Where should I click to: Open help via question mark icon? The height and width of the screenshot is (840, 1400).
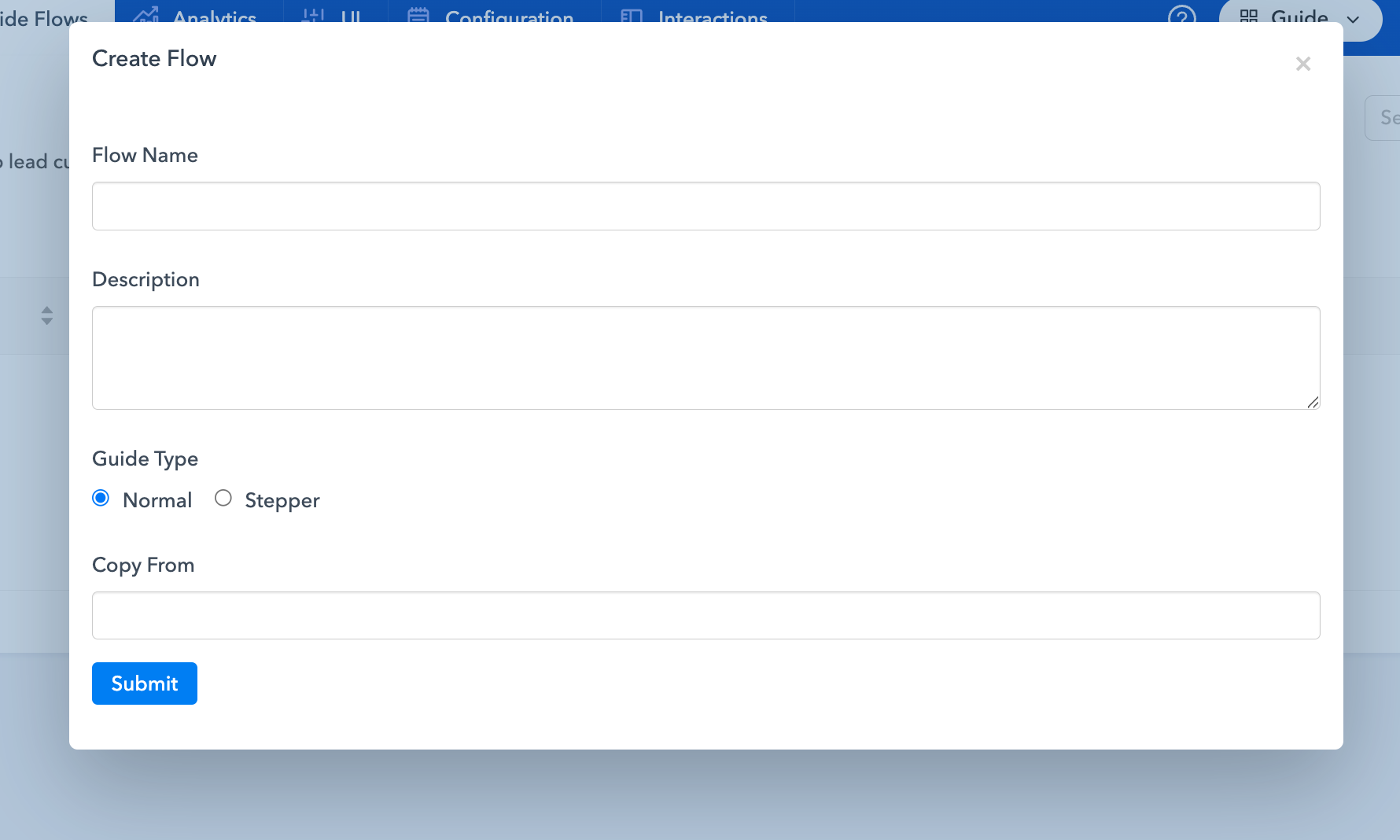(1181, 15)
